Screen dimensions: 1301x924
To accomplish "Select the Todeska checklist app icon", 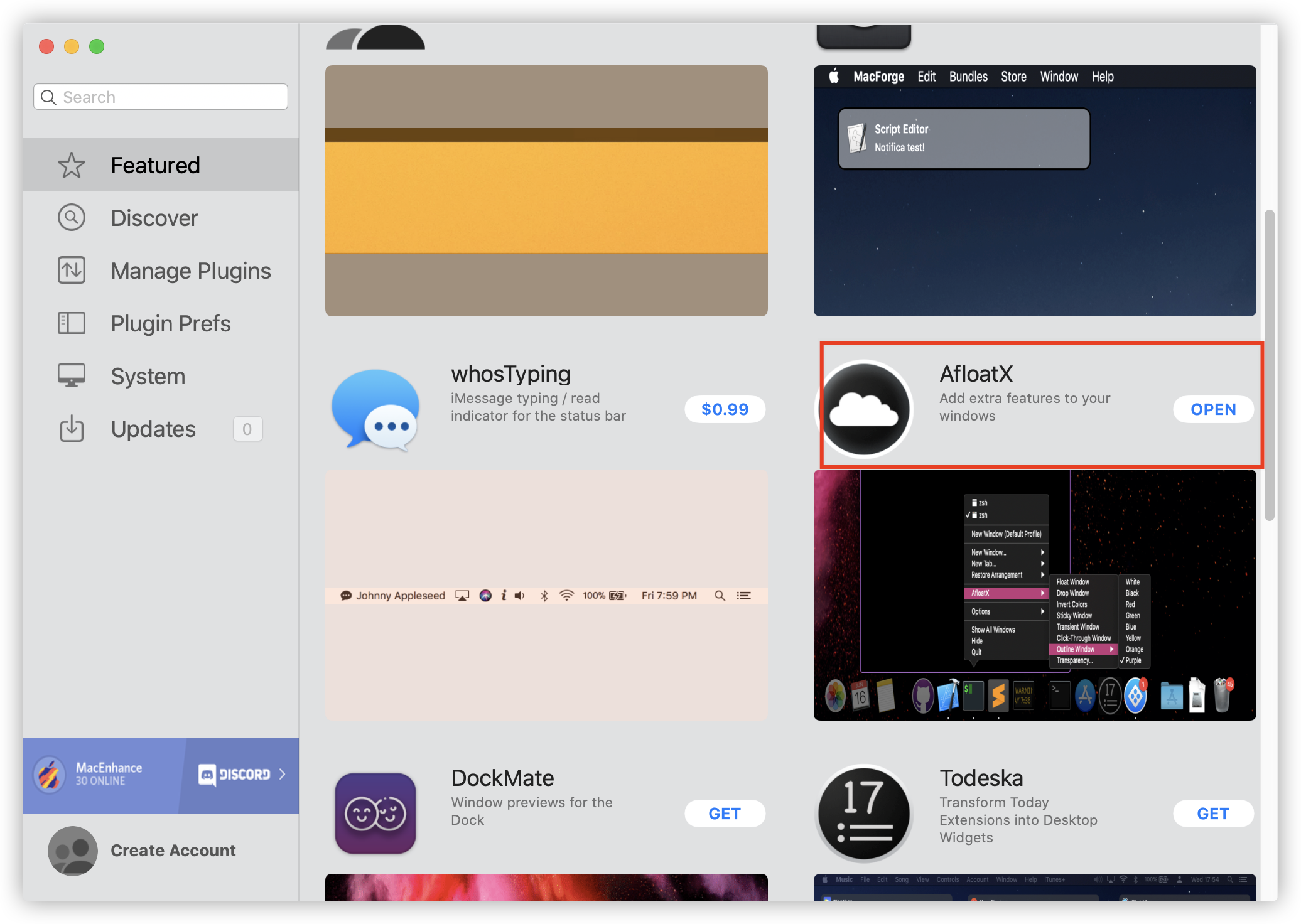I will pyautogui.click(x=865, y=813).
